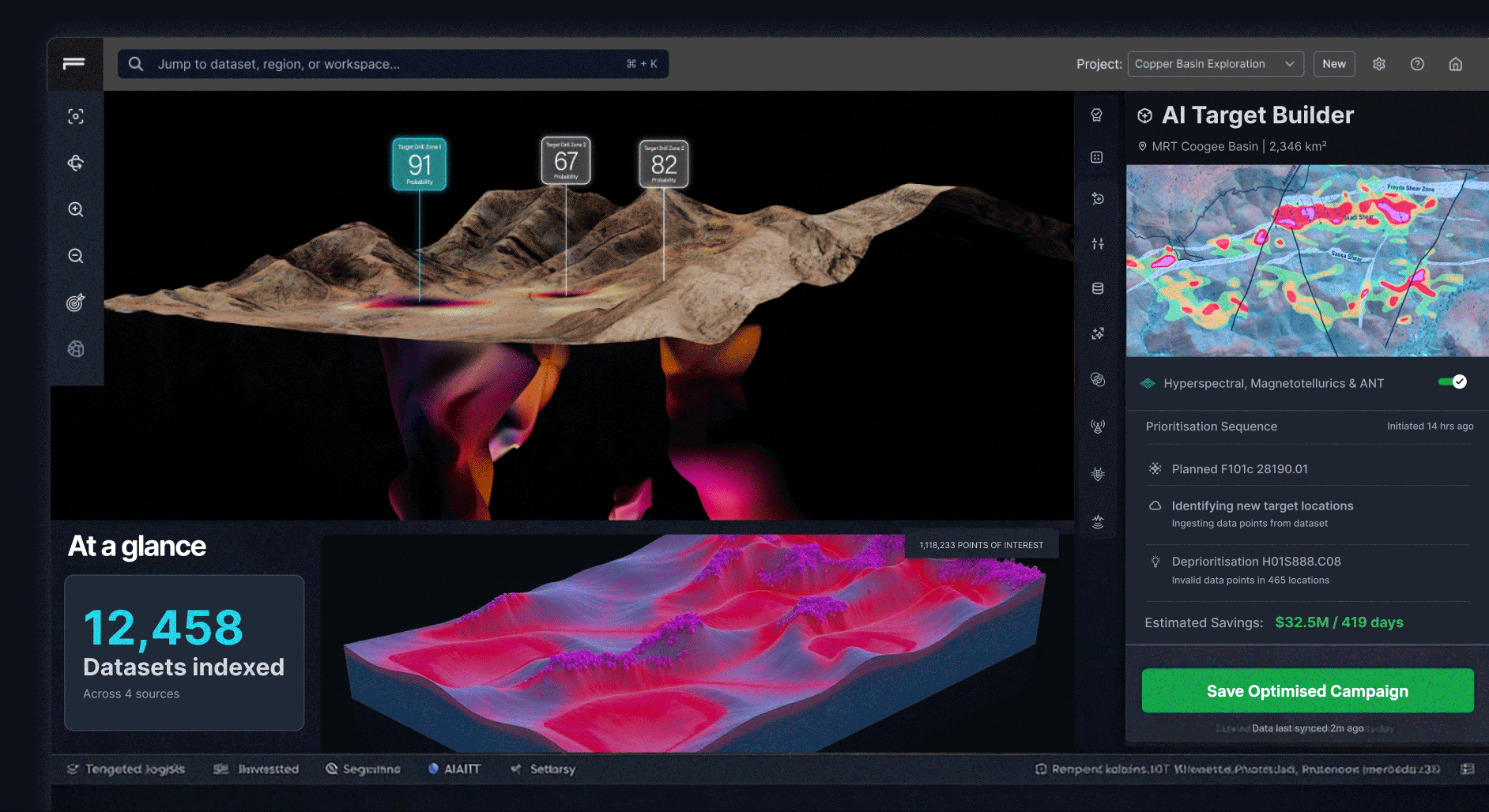Select the target bullseye tool
This screenshot has width=1489, height=812.
76,303
